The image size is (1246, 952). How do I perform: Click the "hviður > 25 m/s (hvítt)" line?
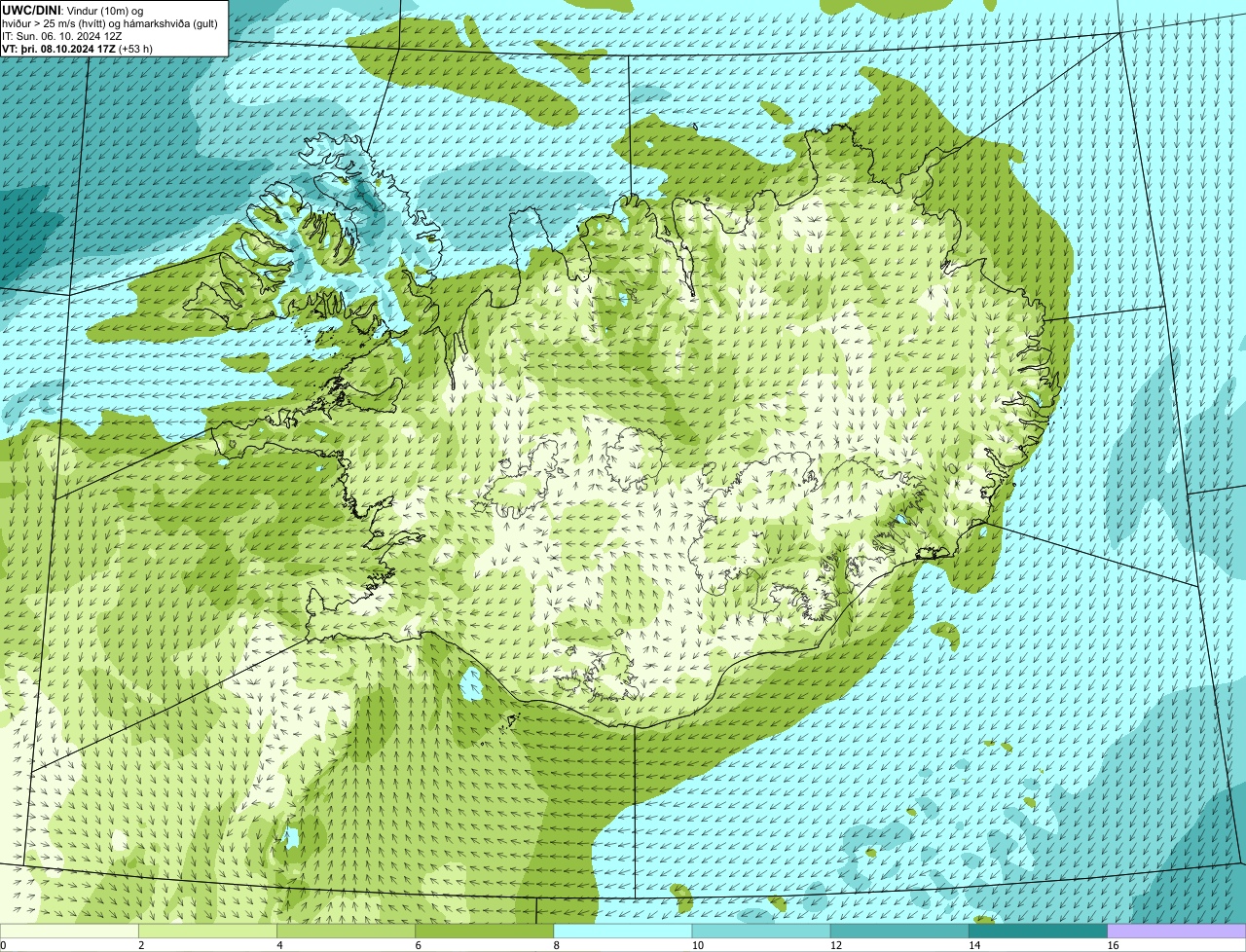coord(110,23)
